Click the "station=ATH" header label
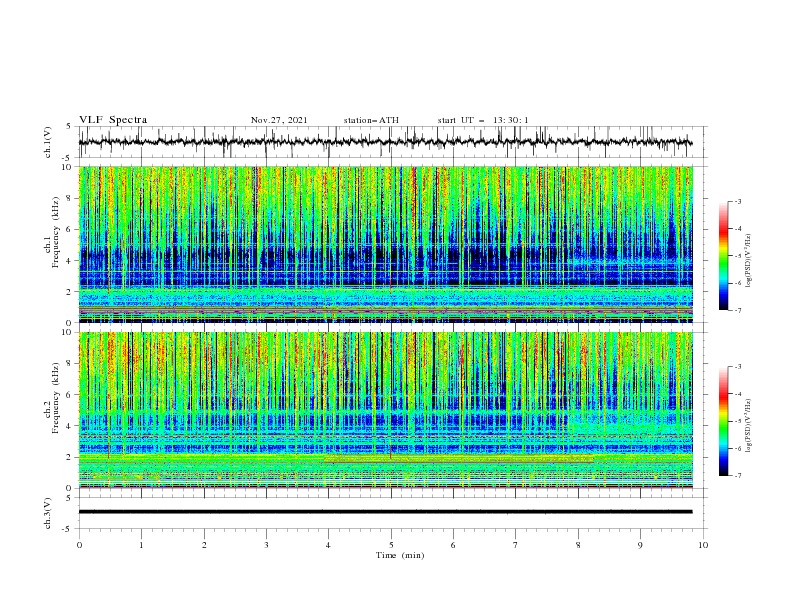Viewport: 792px width, 612px height. point(371,120)
